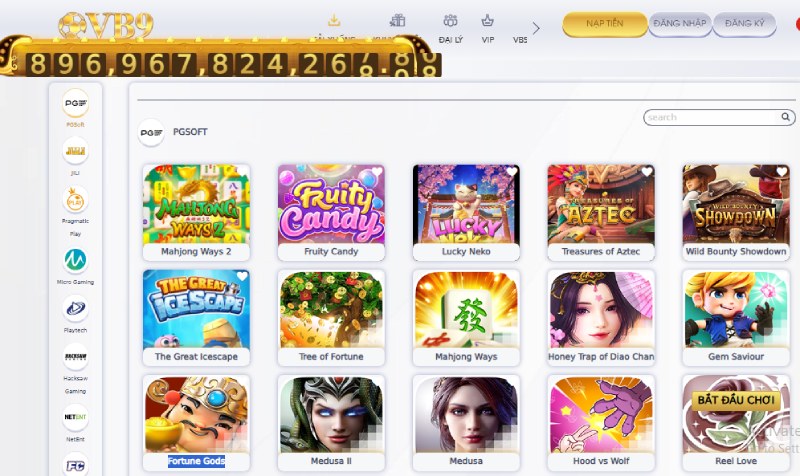Open the Hood vs Wolf thumbnail
Viewport: 800px width, 476px height.
point(601,414)
